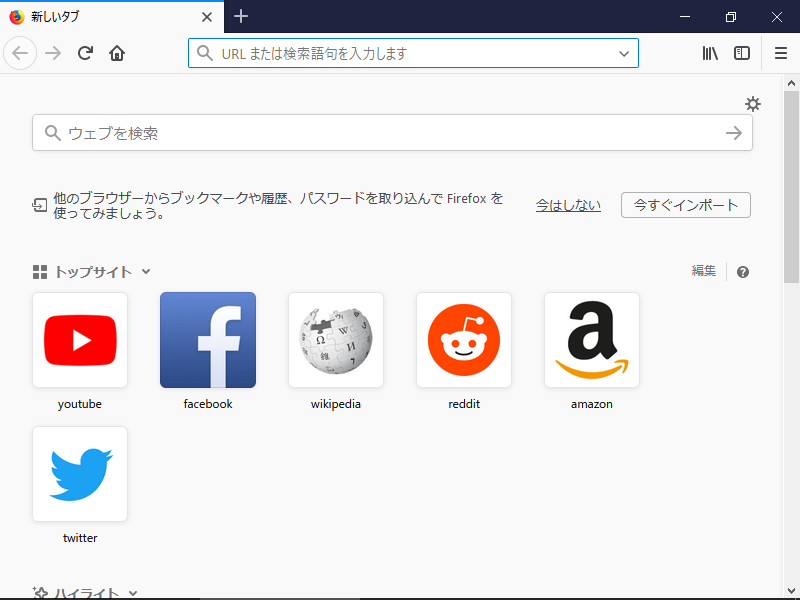The width and height of the screenshot is (800, 600).
Task: Open the wikipedia top site tile
Action: [336, 340]
